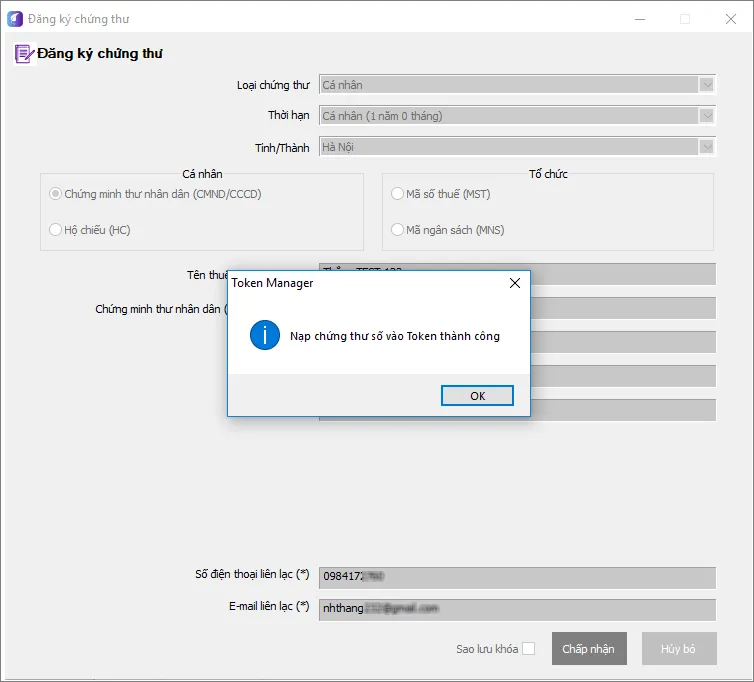Select the Hộ chiếu (HC) radio button
754x682 pixels.
(56, 230)
